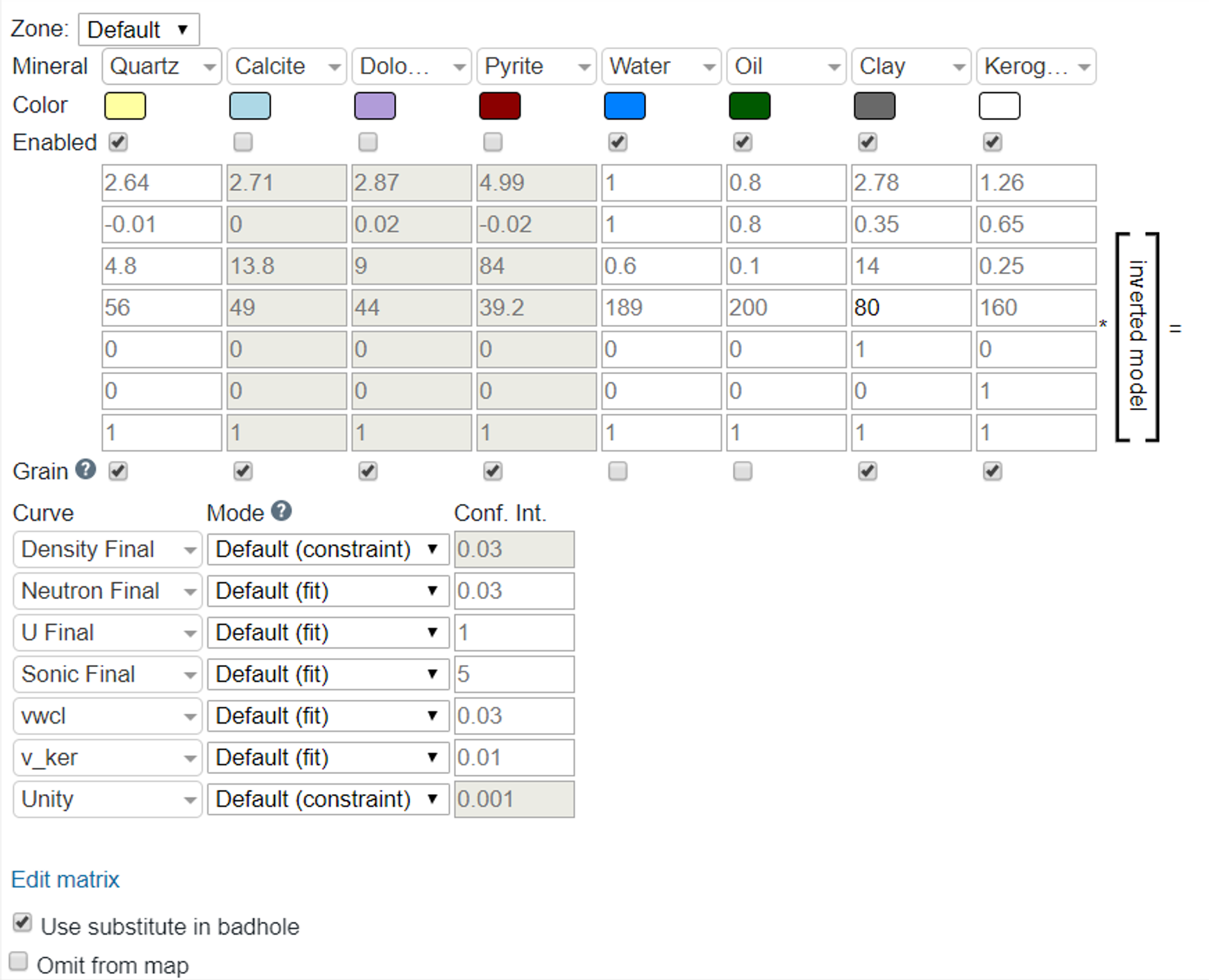1209x980 pixels.
Task: Click the Pyrite dark red color swatch
Action: [x=499, y=106]
